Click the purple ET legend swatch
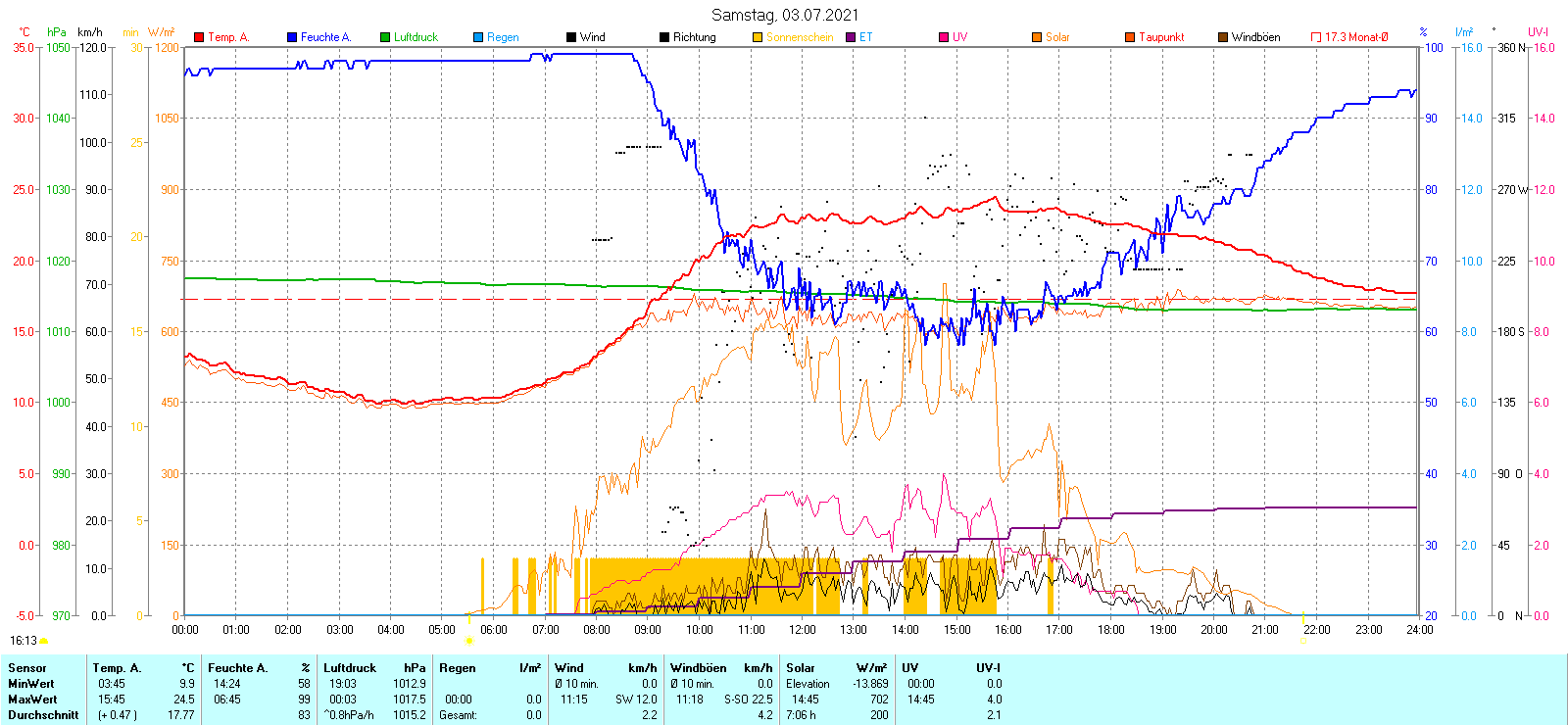 point(851,37)
